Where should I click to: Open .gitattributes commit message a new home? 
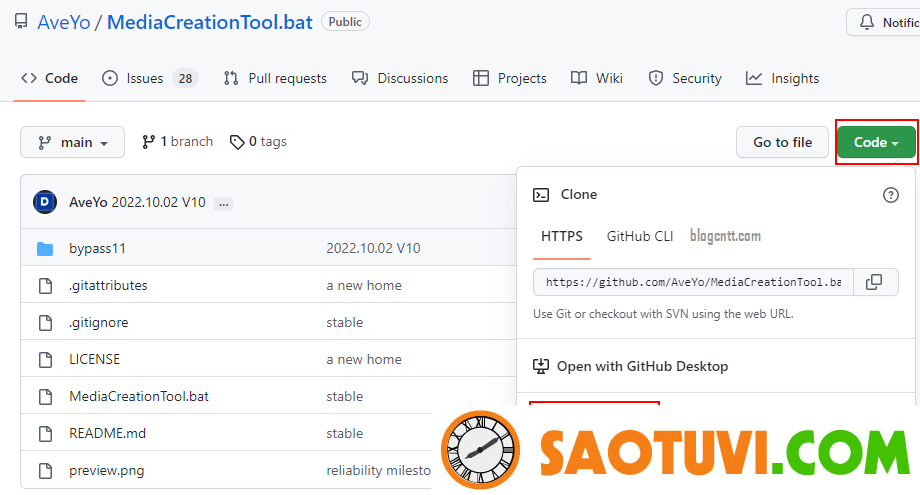point(364,285)
